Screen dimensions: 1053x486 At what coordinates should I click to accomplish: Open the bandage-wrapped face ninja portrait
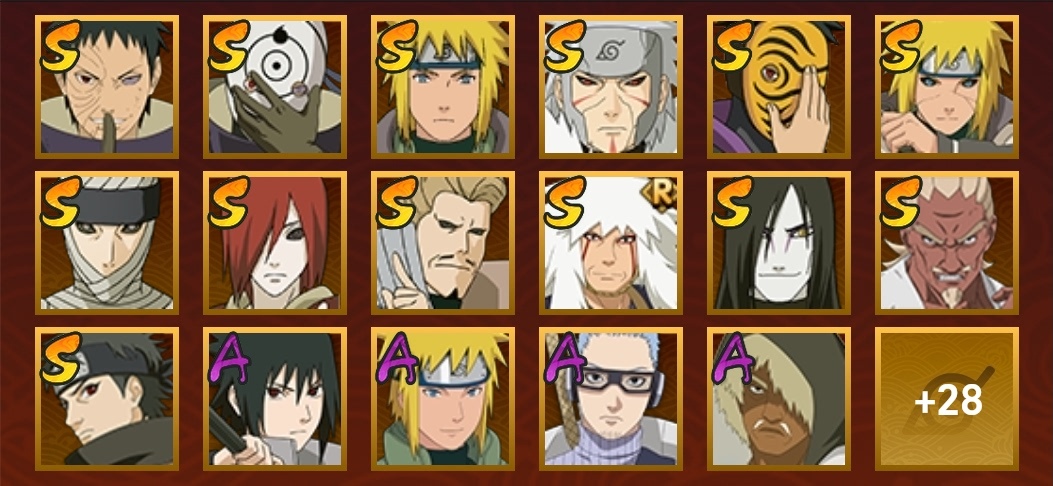tap(107, 242)
